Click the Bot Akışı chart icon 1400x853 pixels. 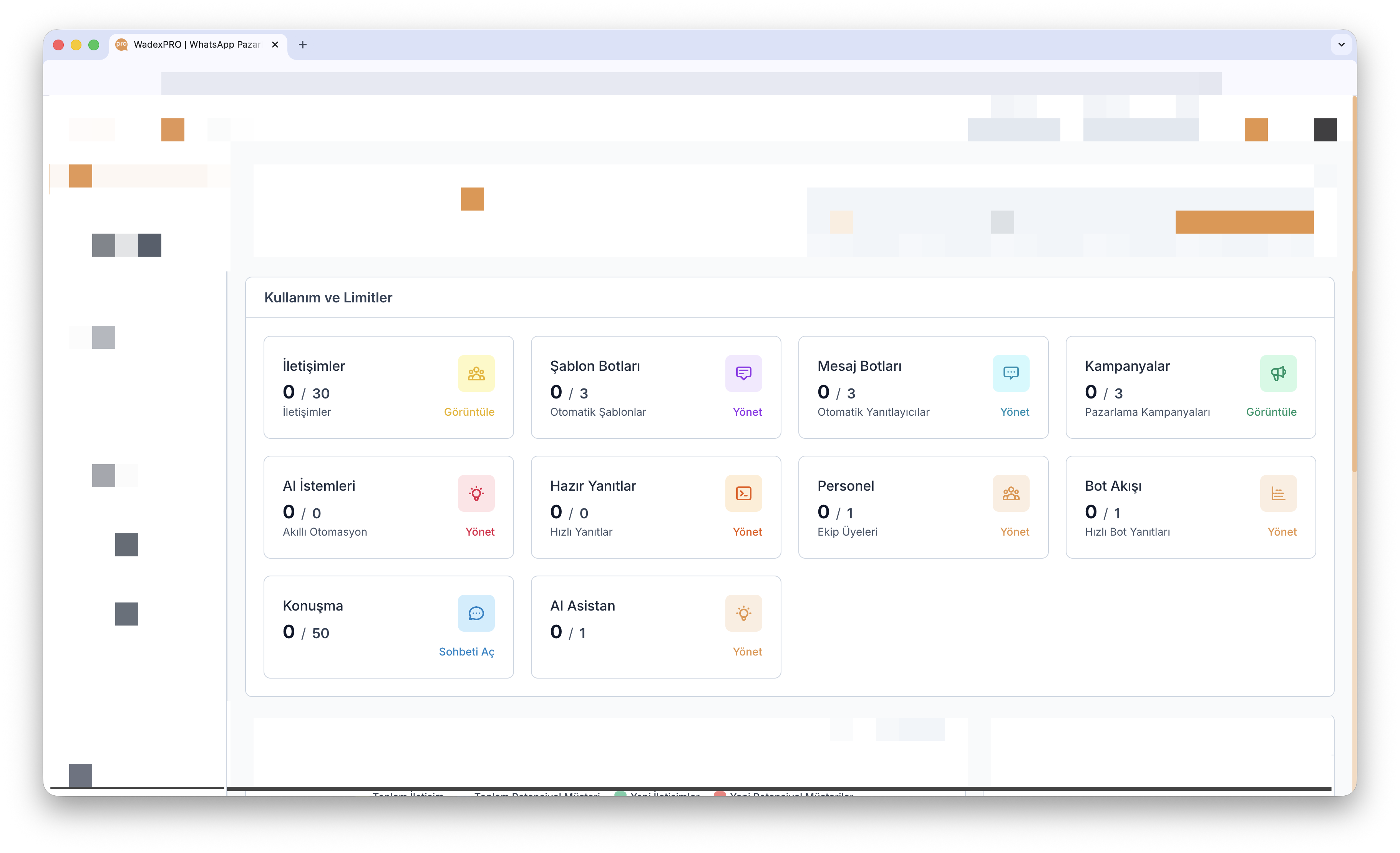tap(1278, 493)
